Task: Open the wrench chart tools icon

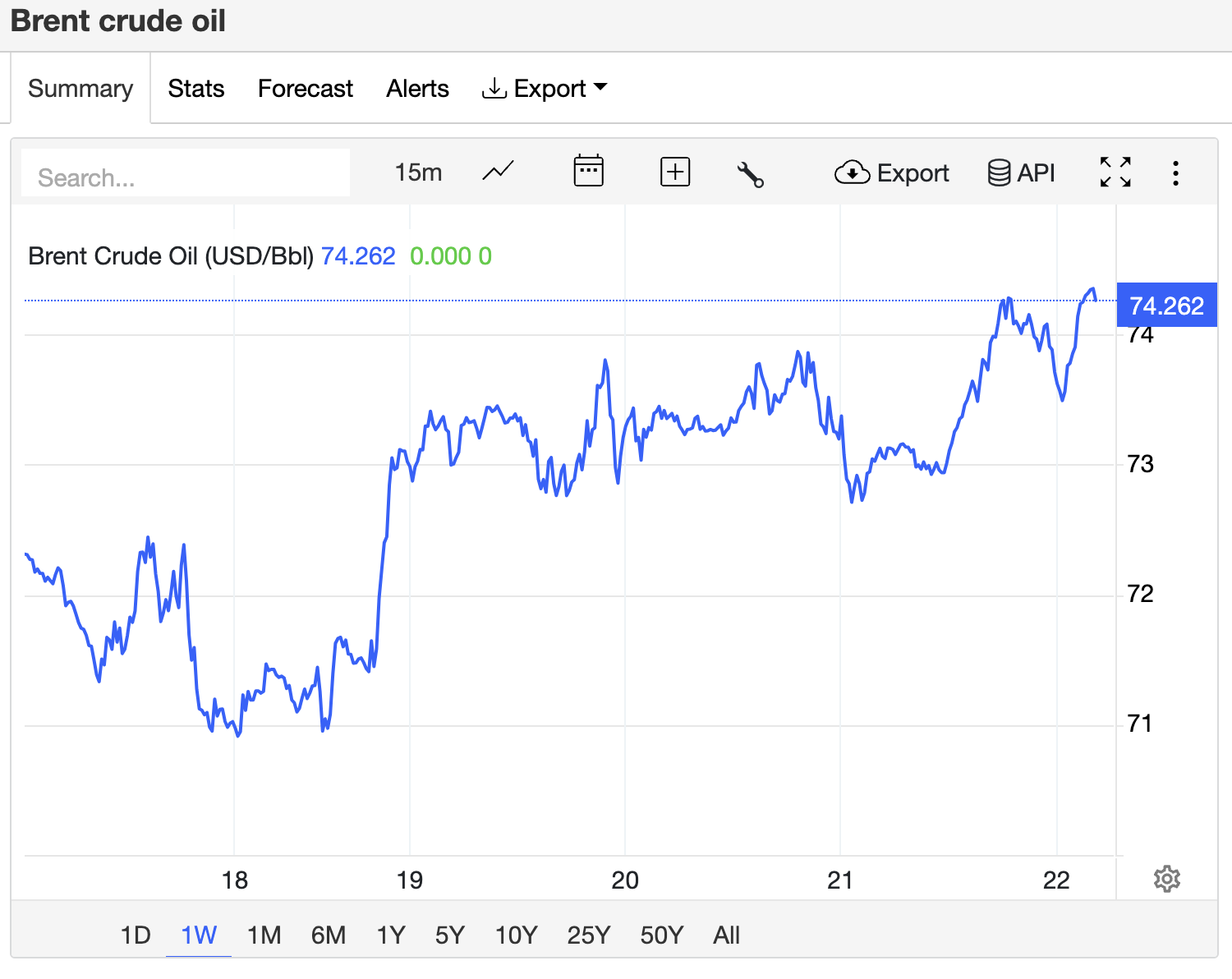Action: pyautogui.click(x=750, y=173)
